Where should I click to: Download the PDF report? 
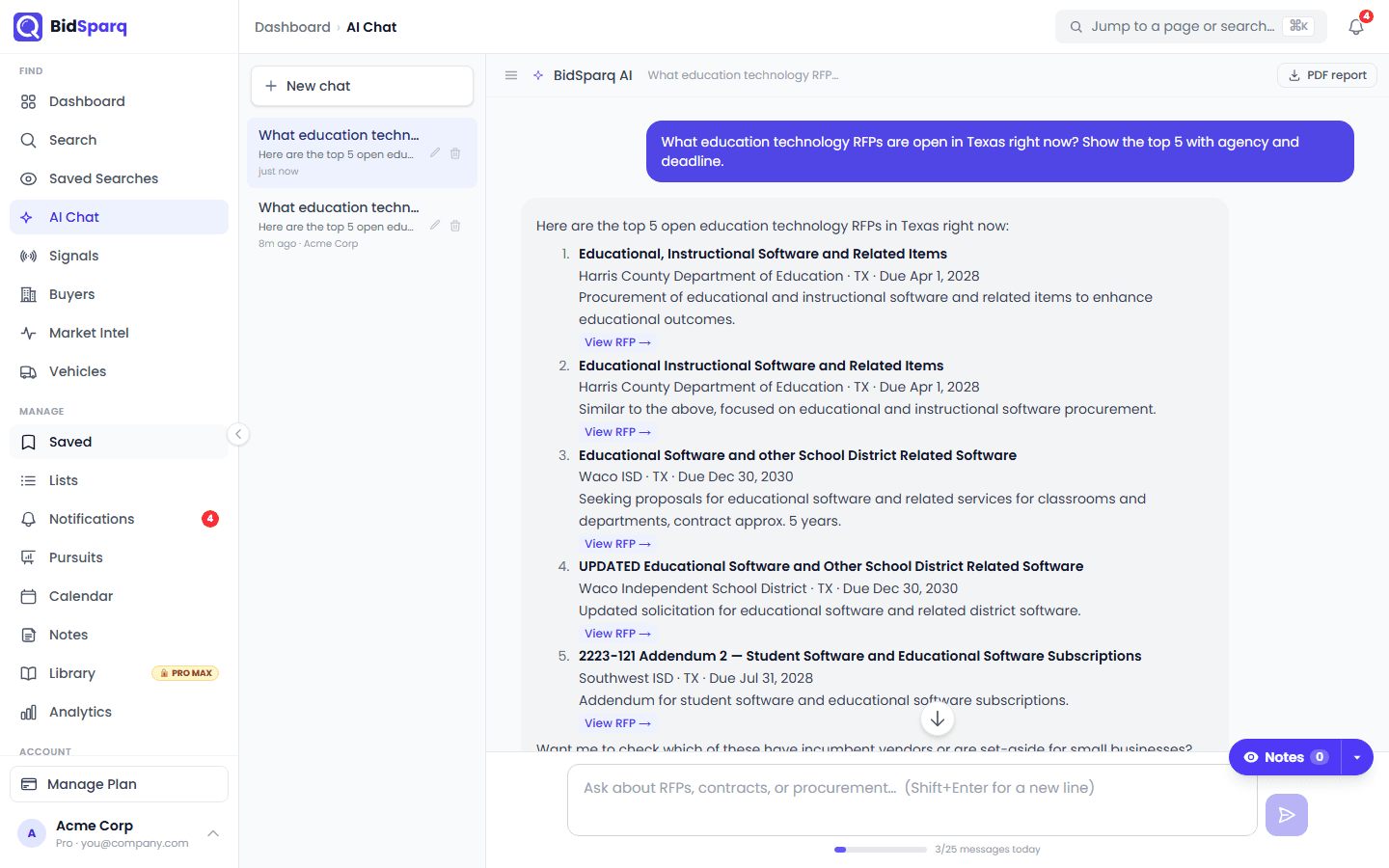pos(1327,75)
